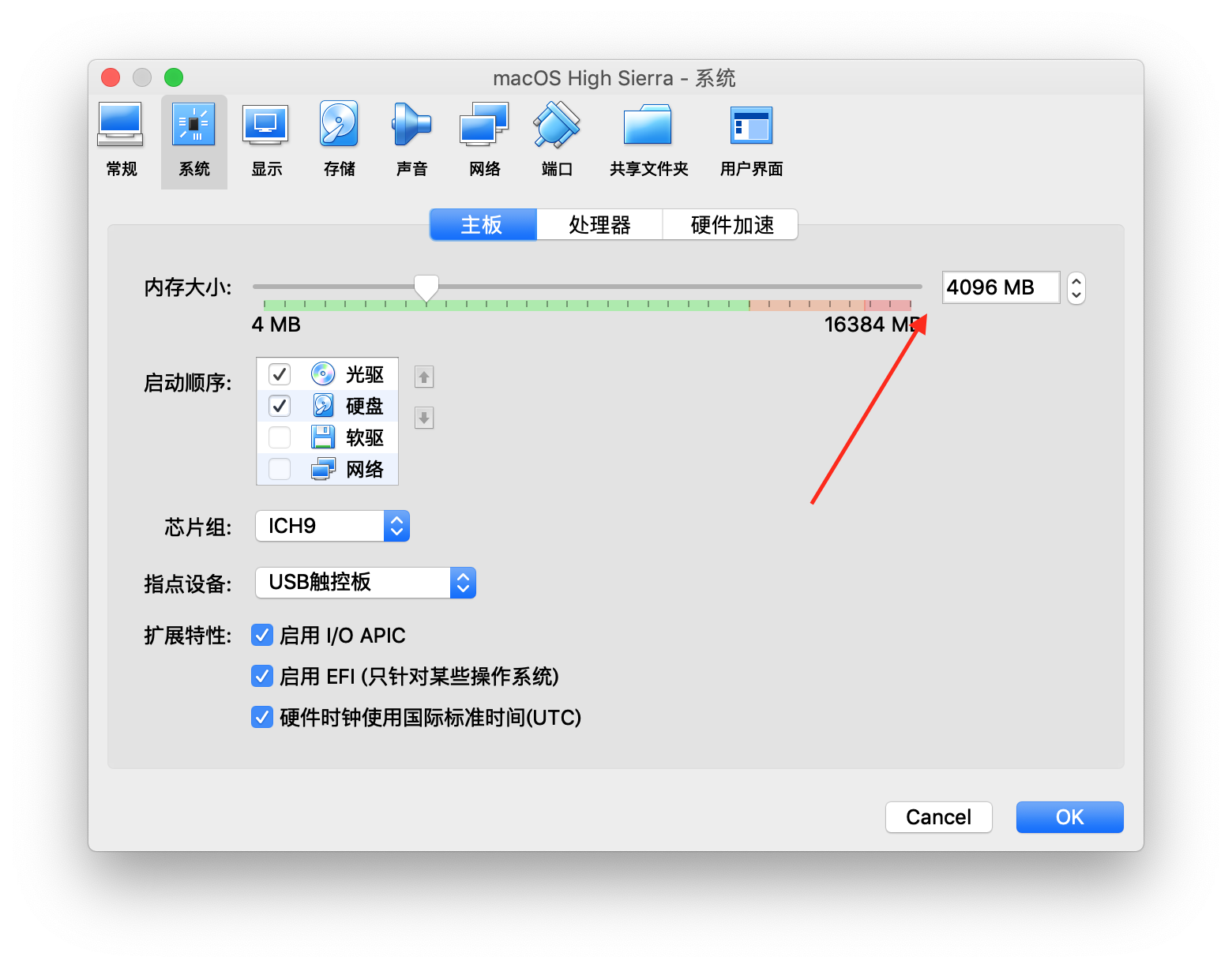Screen dimensions: 1232x968
Task: Enable the 软驱 floppy boot checkbox
Action: (280, 437)
